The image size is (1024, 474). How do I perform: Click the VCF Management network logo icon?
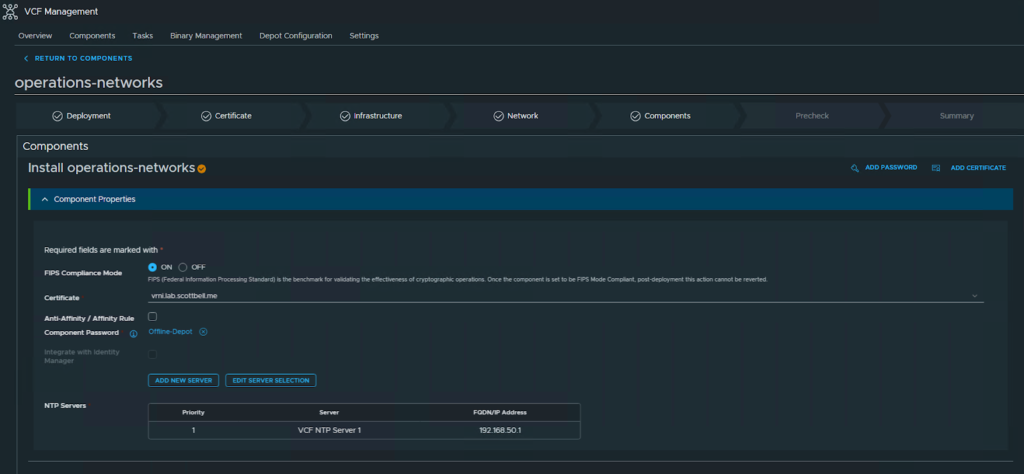tap(10, 11)
